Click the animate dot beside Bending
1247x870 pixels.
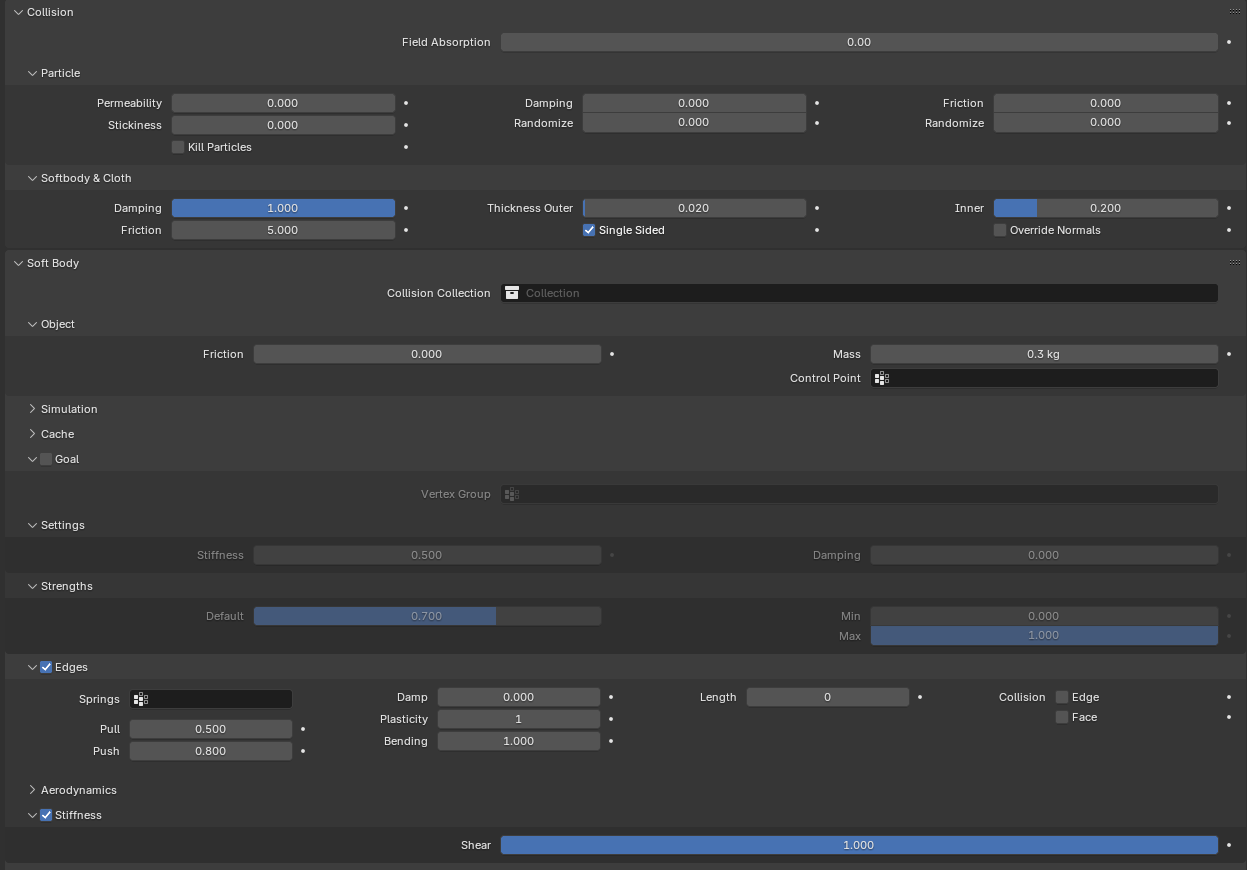pos(611,741)
